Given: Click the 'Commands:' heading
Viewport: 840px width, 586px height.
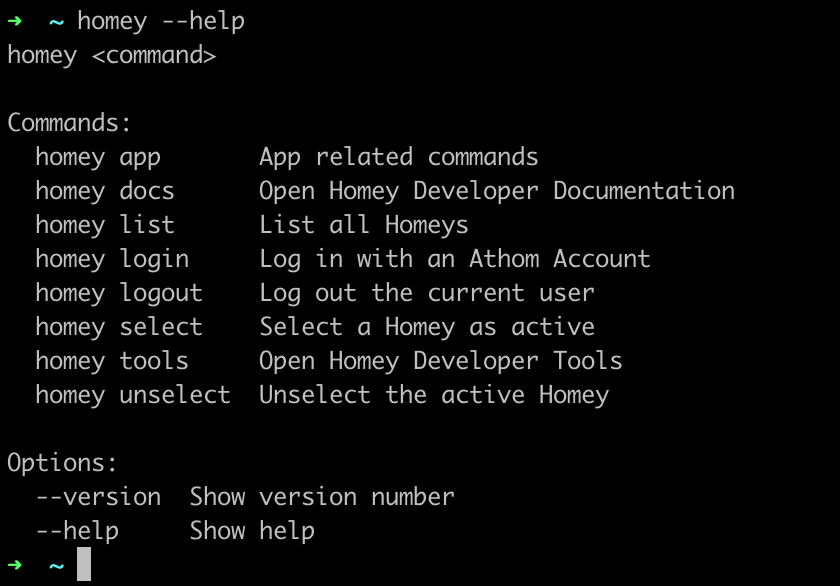Looking at the screenshot, I should (69, 123).
